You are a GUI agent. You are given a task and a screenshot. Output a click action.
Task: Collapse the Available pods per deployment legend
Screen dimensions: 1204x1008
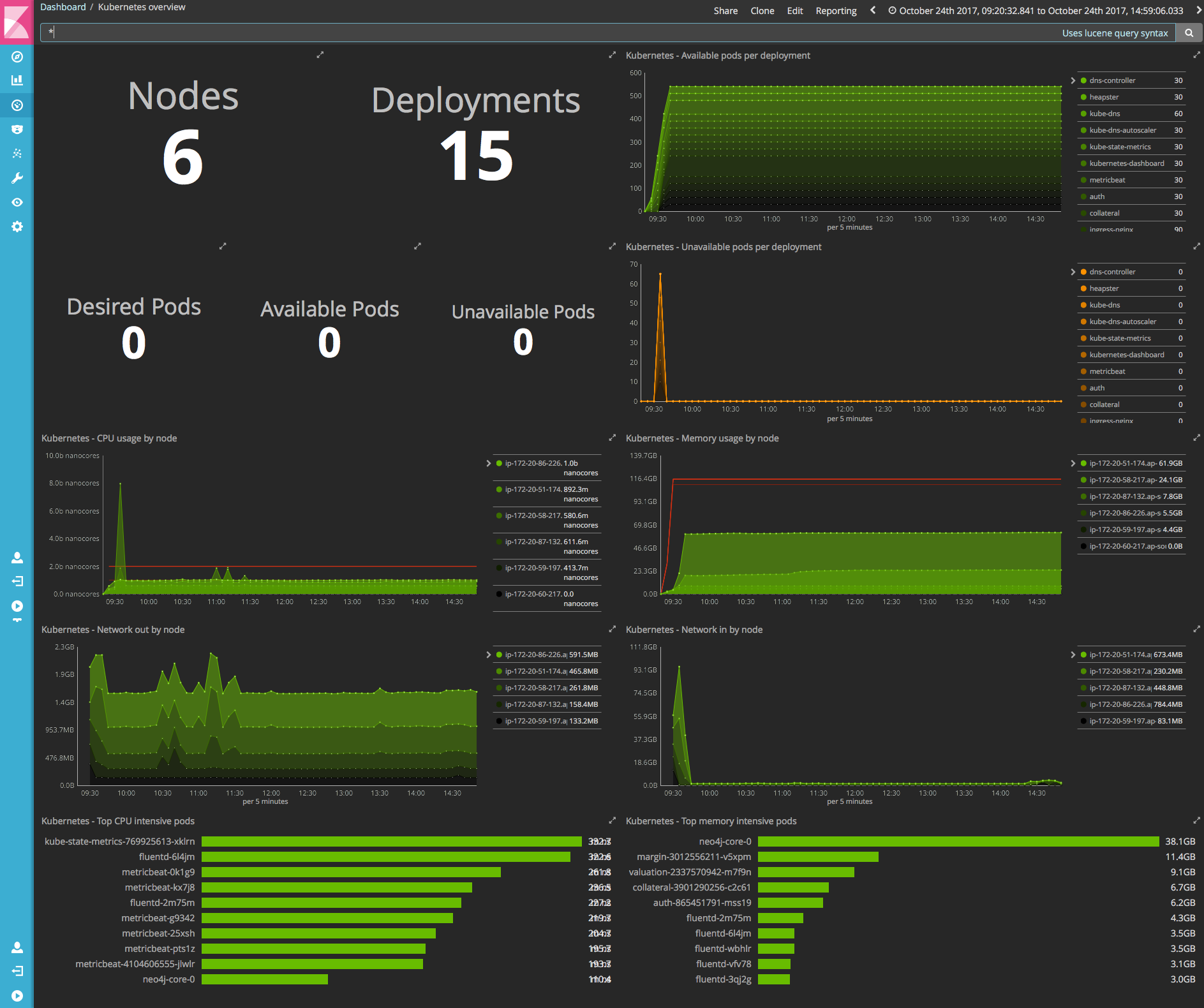click(x=1073, y=80)
